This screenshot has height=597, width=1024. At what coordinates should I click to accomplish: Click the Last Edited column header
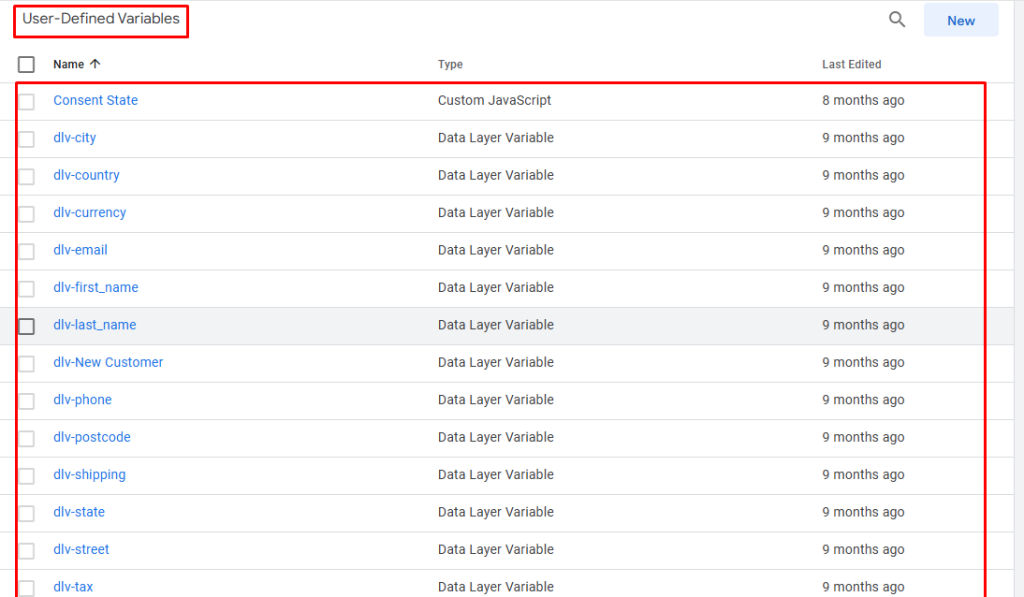coord(851,64)
